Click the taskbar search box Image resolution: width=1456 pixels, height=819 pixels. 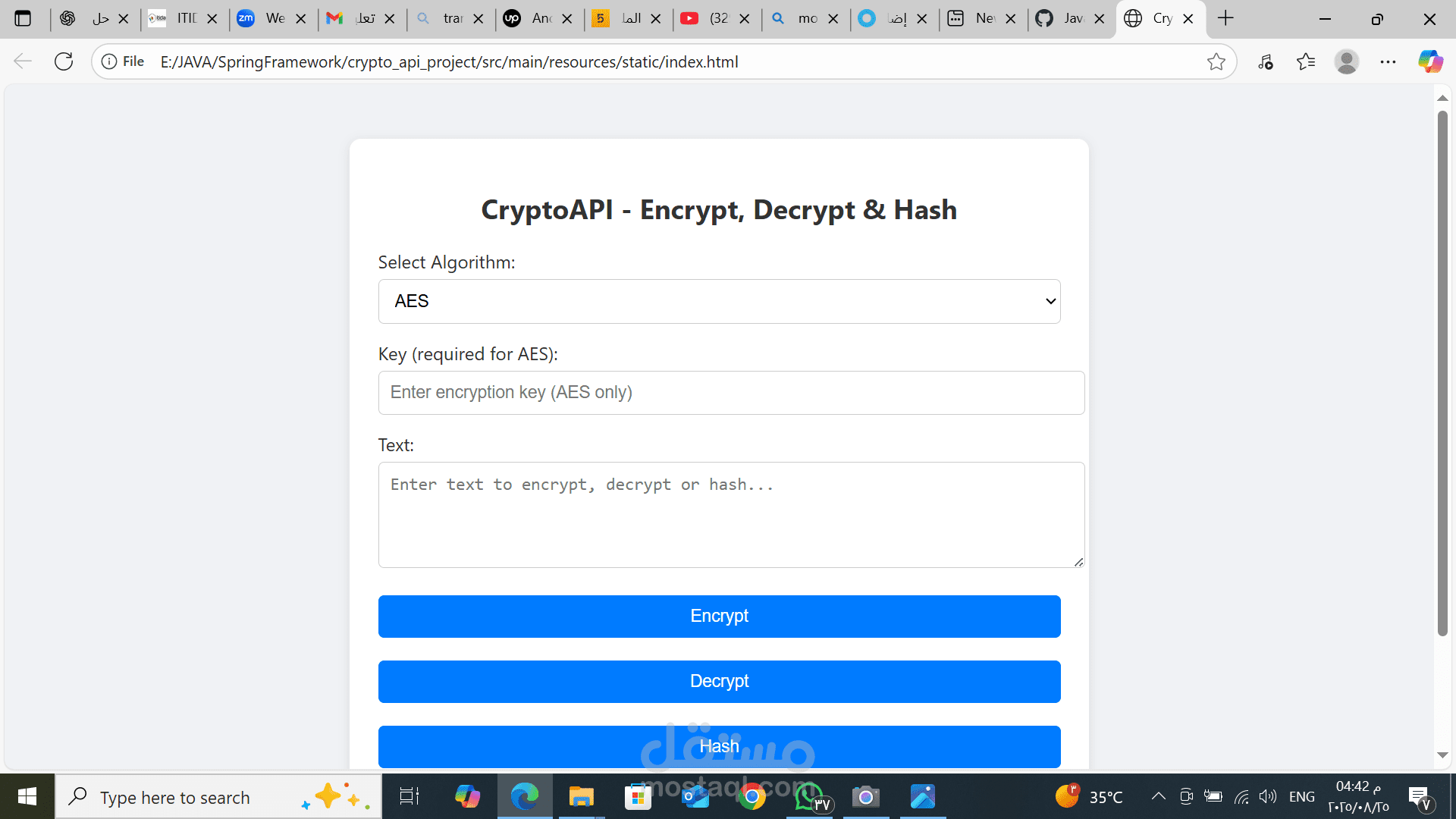click(218, 796)
